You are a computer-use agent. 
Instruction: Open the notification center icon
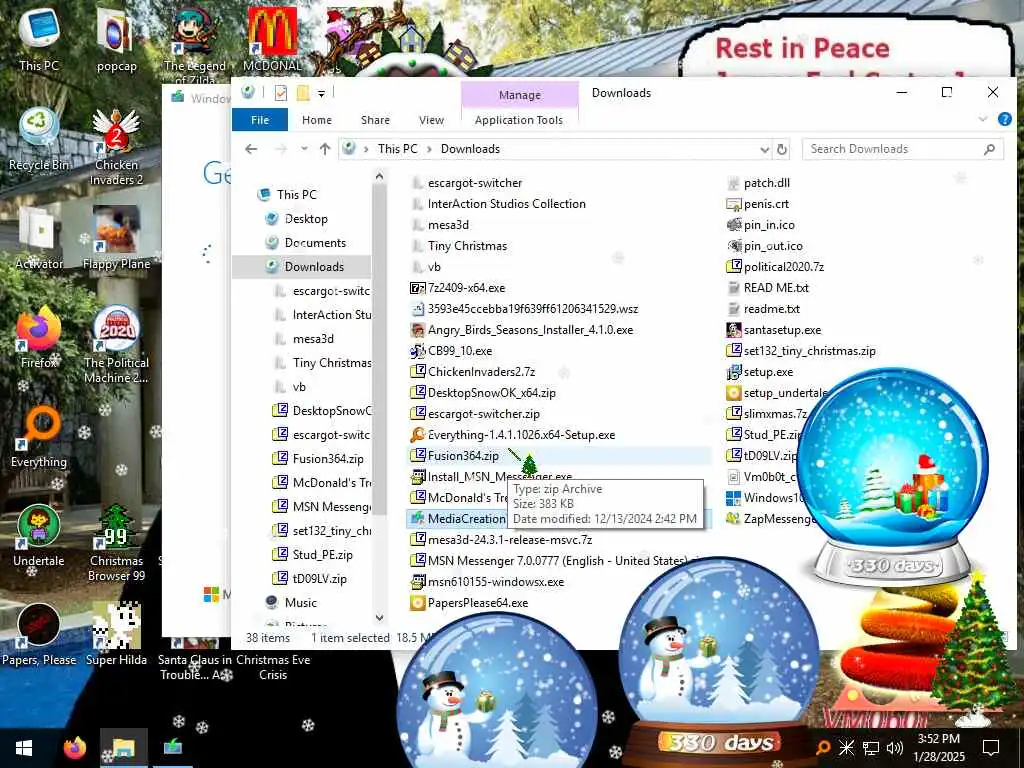[x=991, y=748]
